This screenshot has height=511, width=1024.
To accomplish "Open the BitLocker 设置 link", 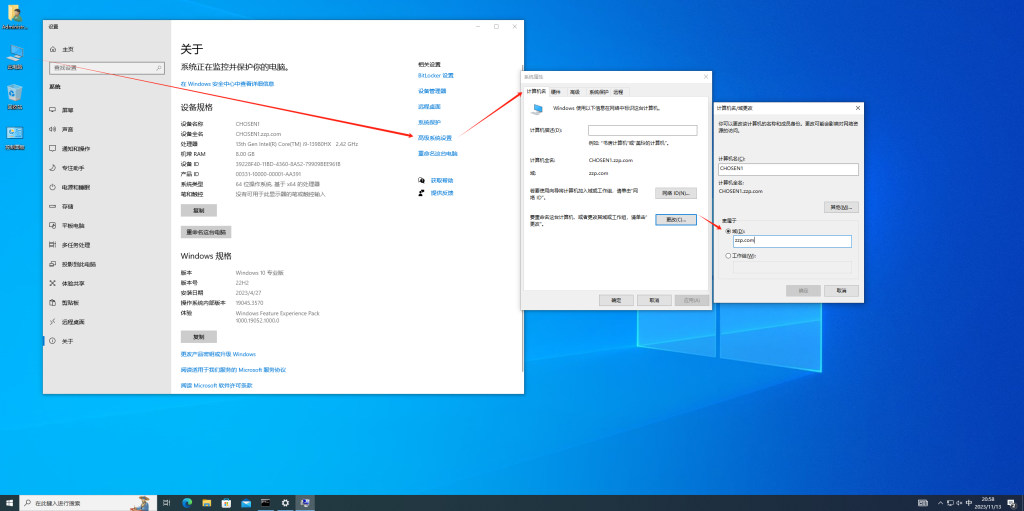I will point(435,75).
